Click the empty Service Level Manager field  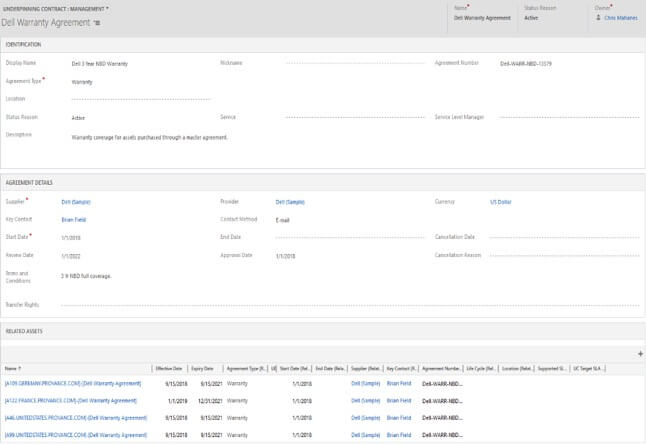coord(569,117)
